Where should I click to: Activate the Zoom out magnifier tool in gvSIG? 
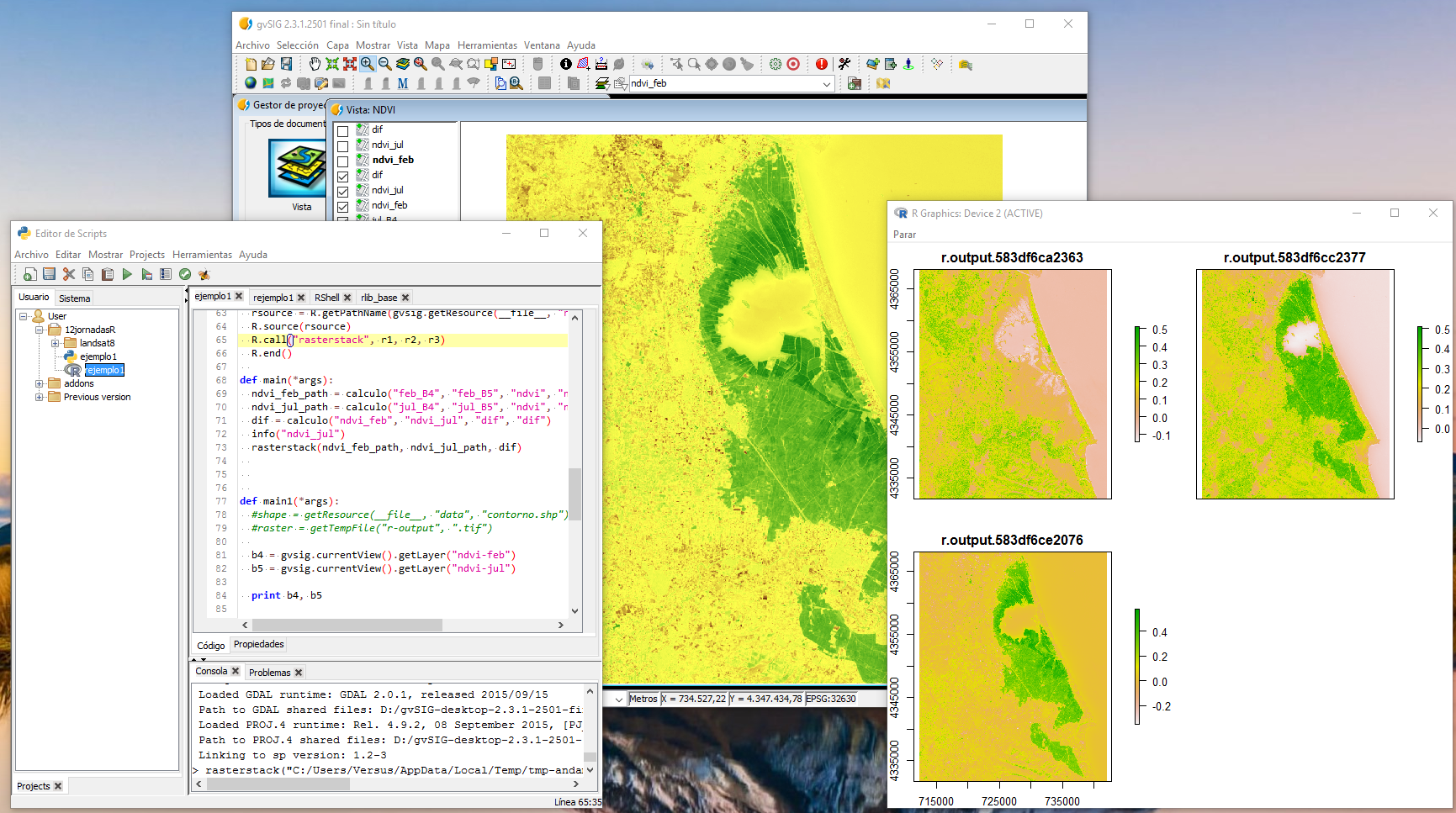click(385, 64)
